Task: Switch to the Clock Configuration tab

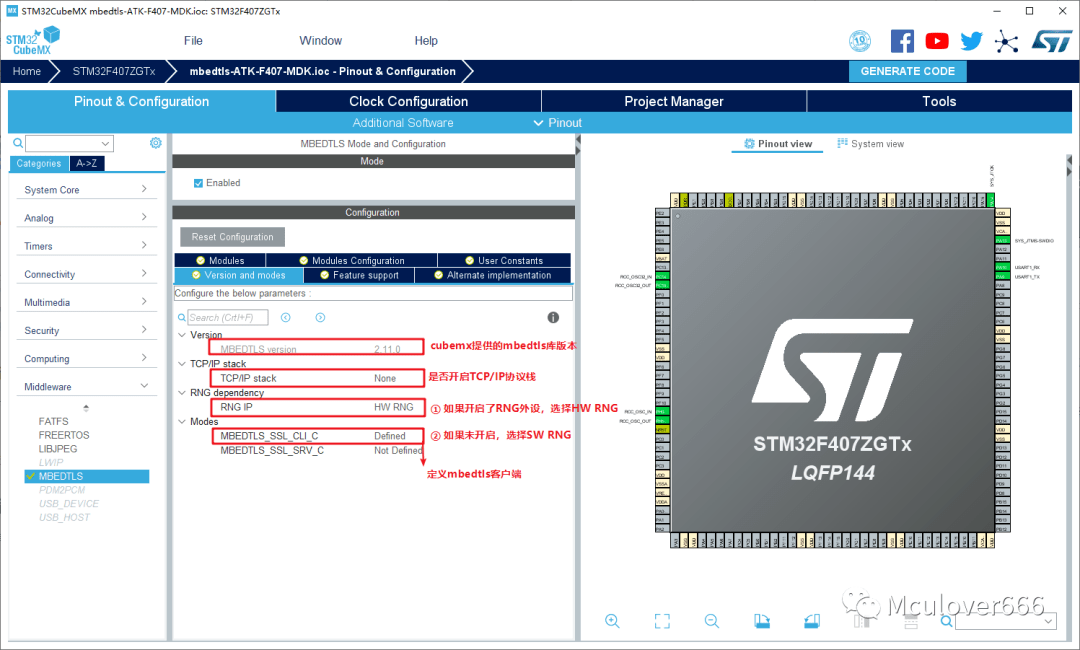Action: pos(407,100)
